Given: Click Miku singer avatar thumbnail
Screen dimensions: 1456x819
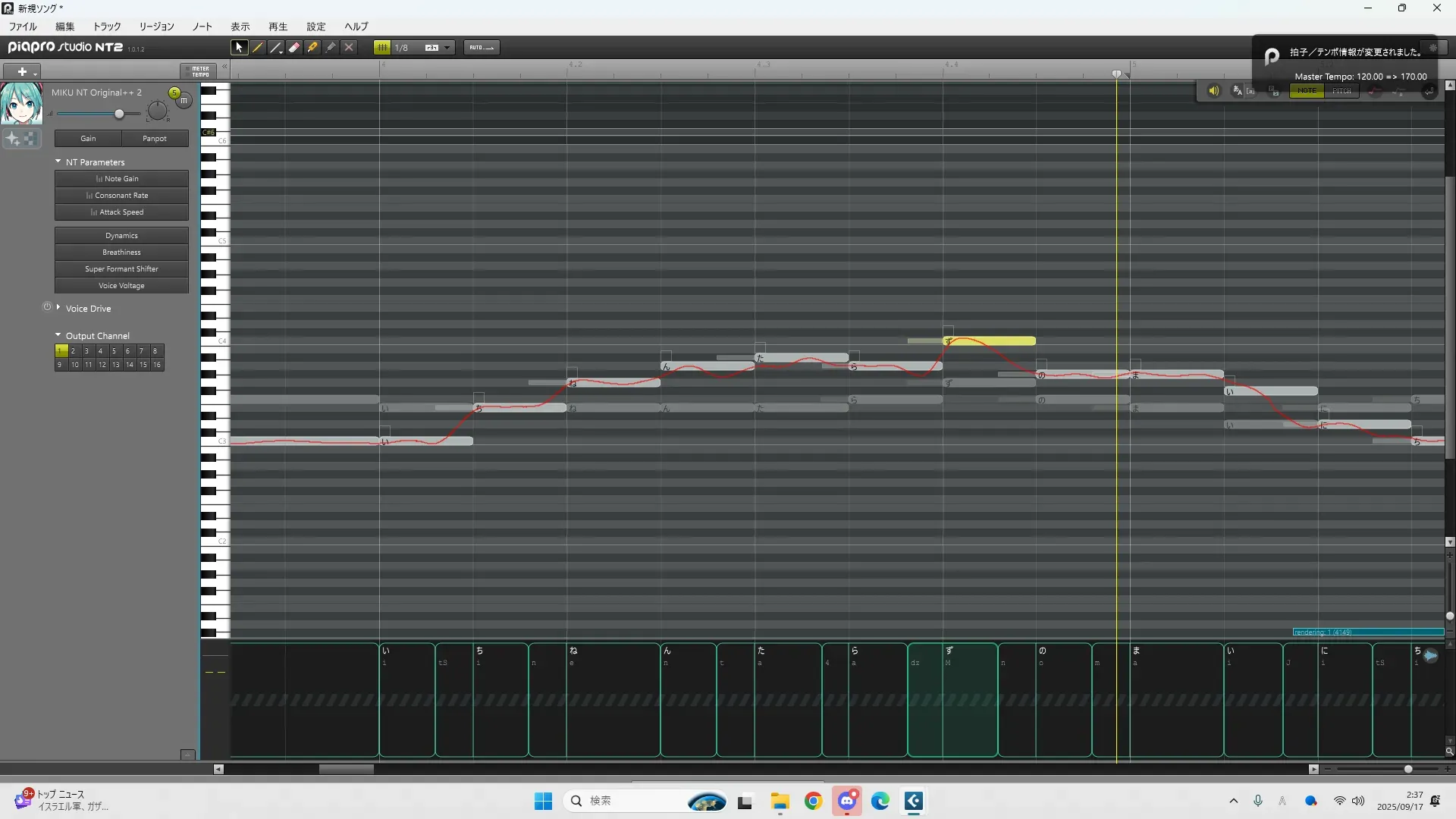Looking at the screenshot, I should pos(21,103).
